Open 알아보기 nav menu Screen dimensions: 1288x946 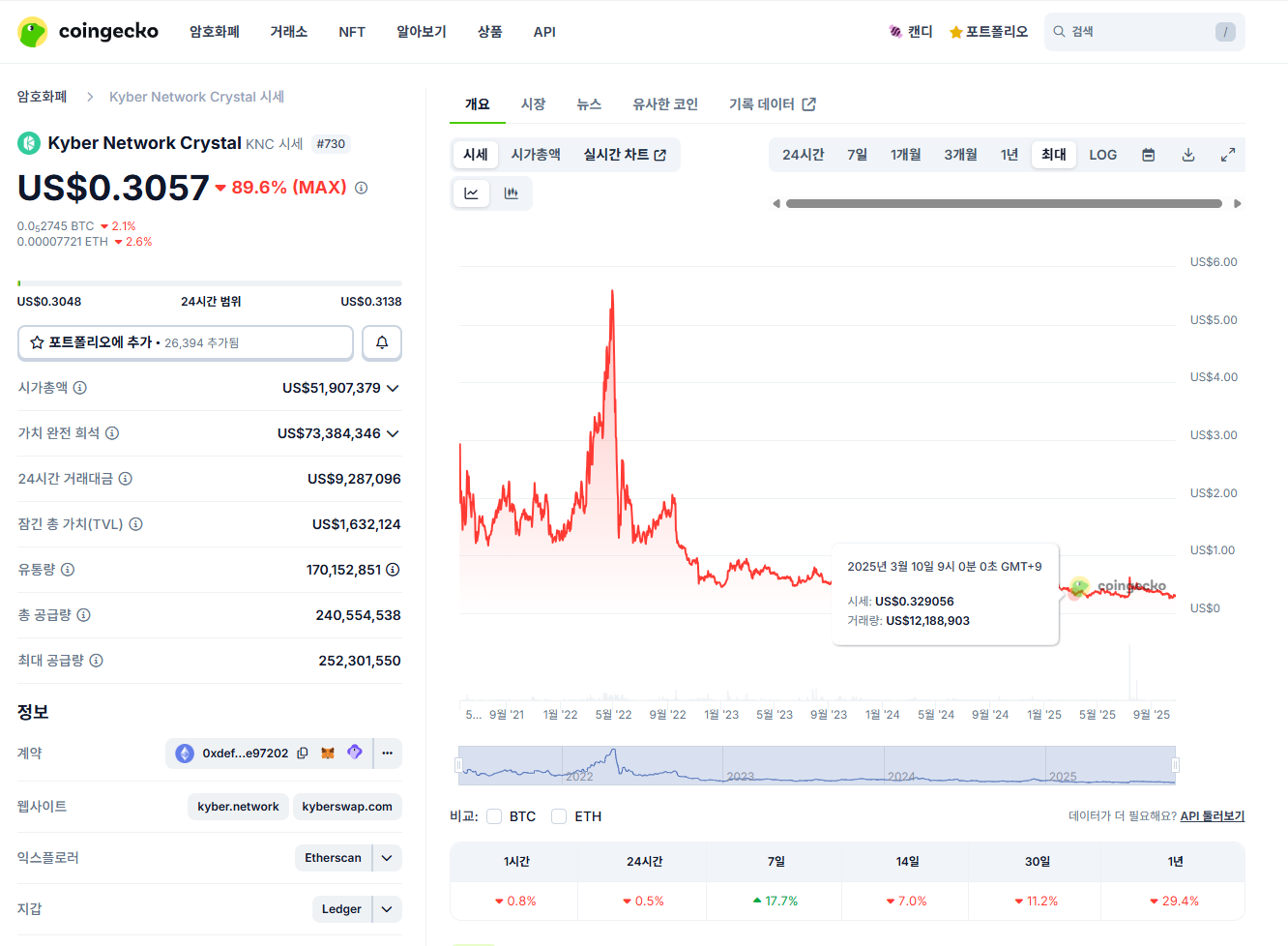pos(422,32)
